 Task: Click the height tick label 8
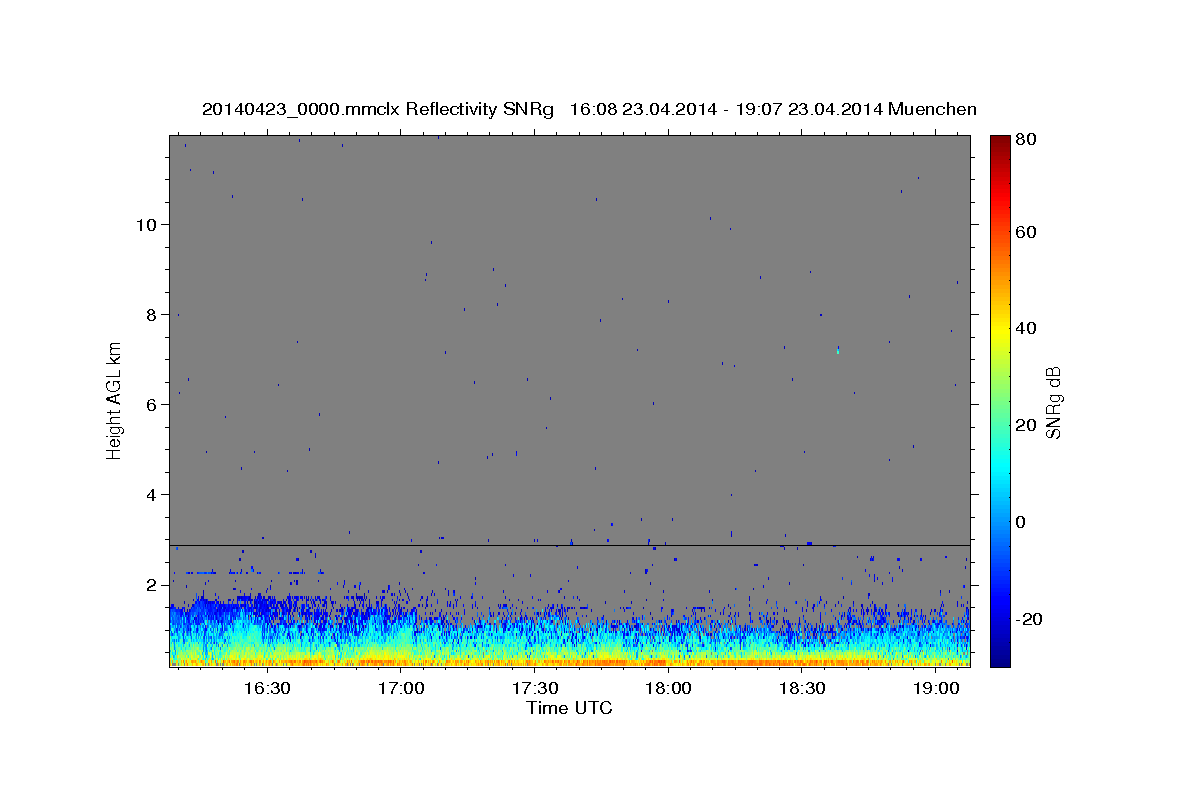tap(152, 314)
